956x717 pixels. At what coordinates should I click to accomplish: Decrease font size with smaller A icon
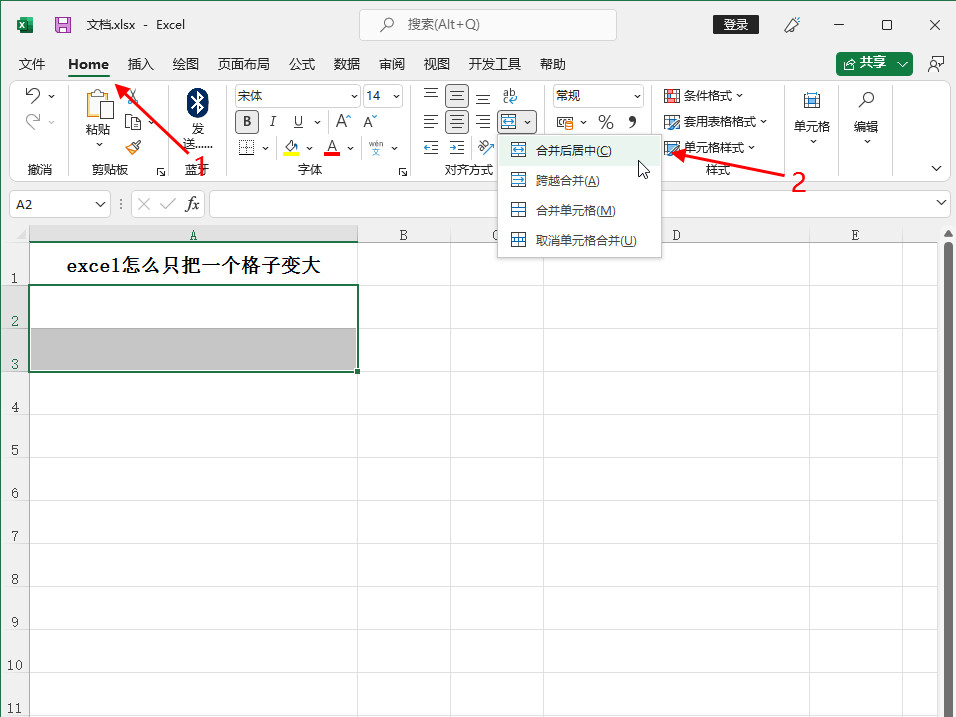370,121
